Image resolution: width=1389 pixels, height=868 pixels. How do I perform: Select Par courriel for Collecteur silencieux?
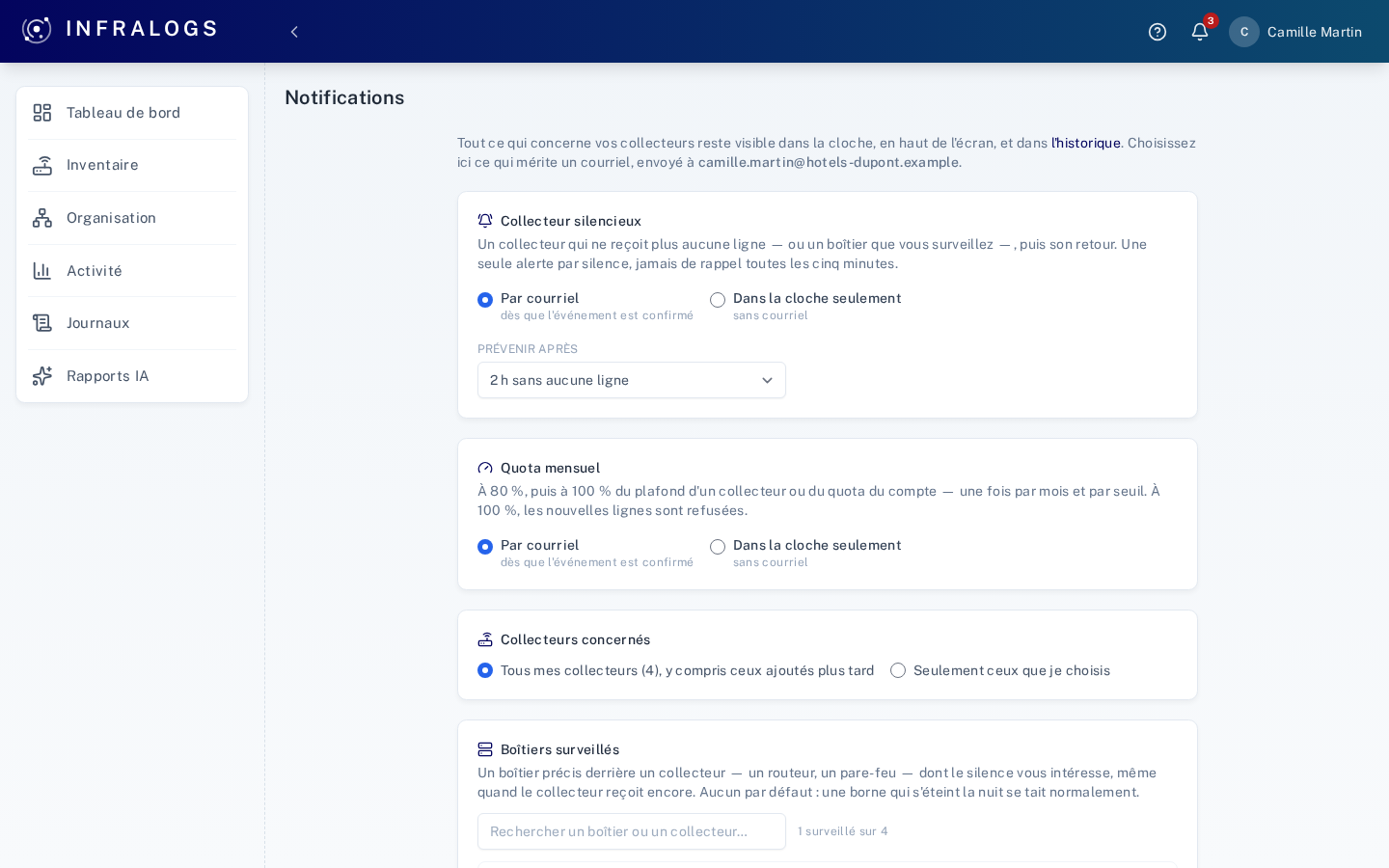tap(485, 300)
